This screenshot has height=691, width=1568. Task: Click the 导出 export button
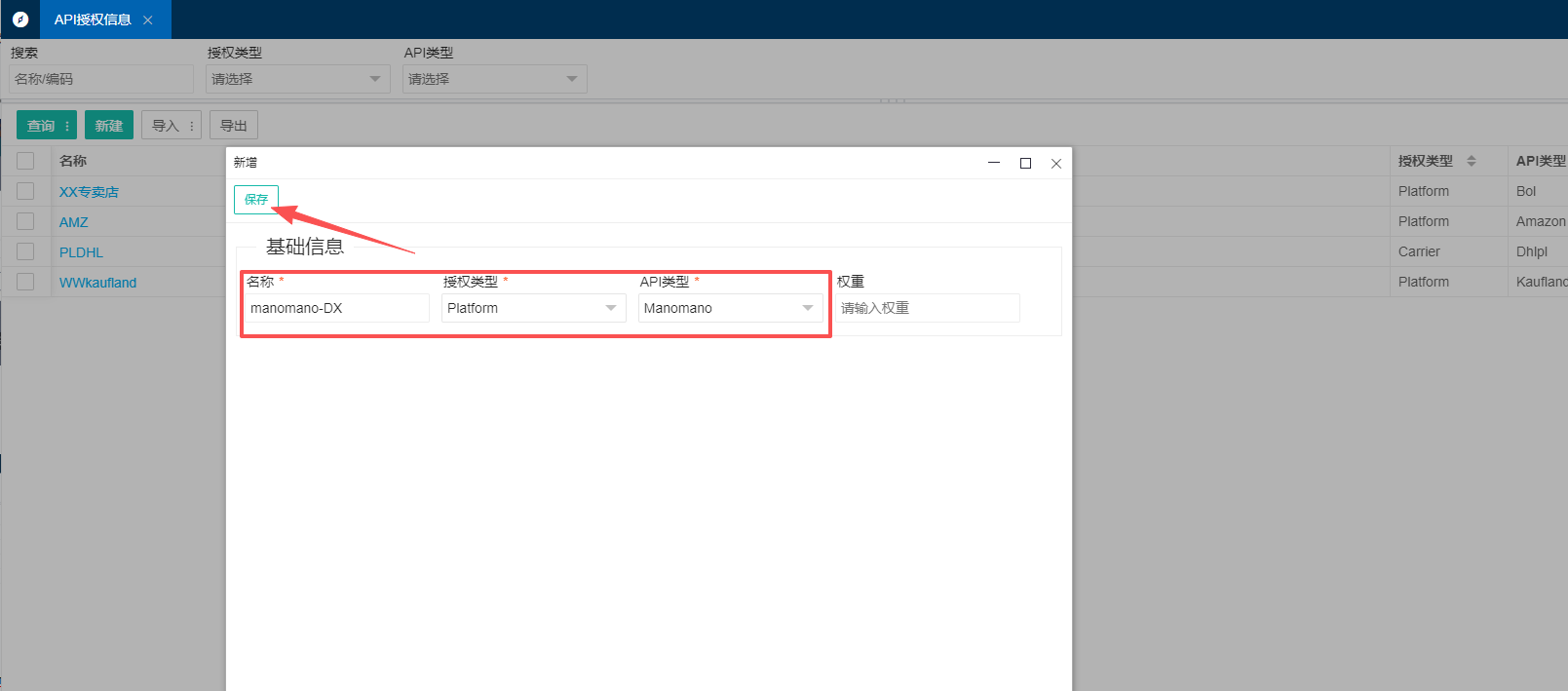234,126
